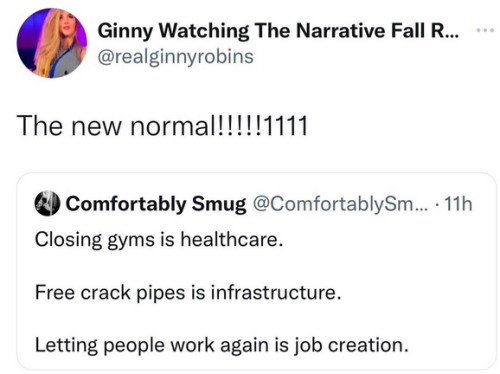Click the word 'healthcare' in quoted tweet
Viewport: 500px width, 374px height.
229,239
